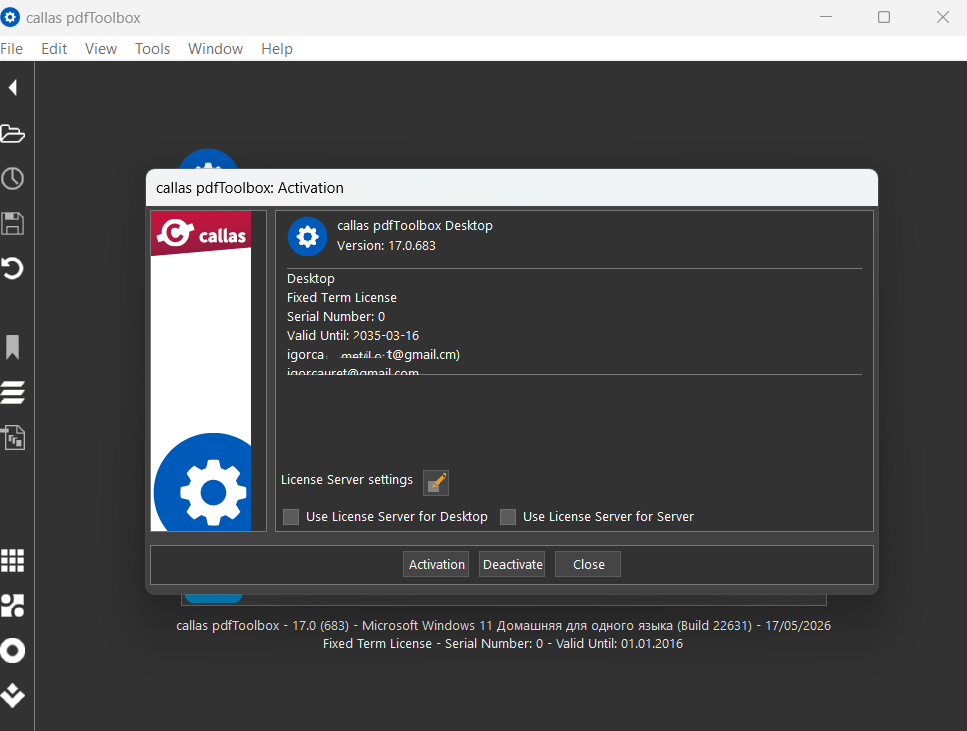Click the 'callas pdfToolbox Desktop' title text
The height and width of the screenshot is (731, 967).
[x=414, y=226]
